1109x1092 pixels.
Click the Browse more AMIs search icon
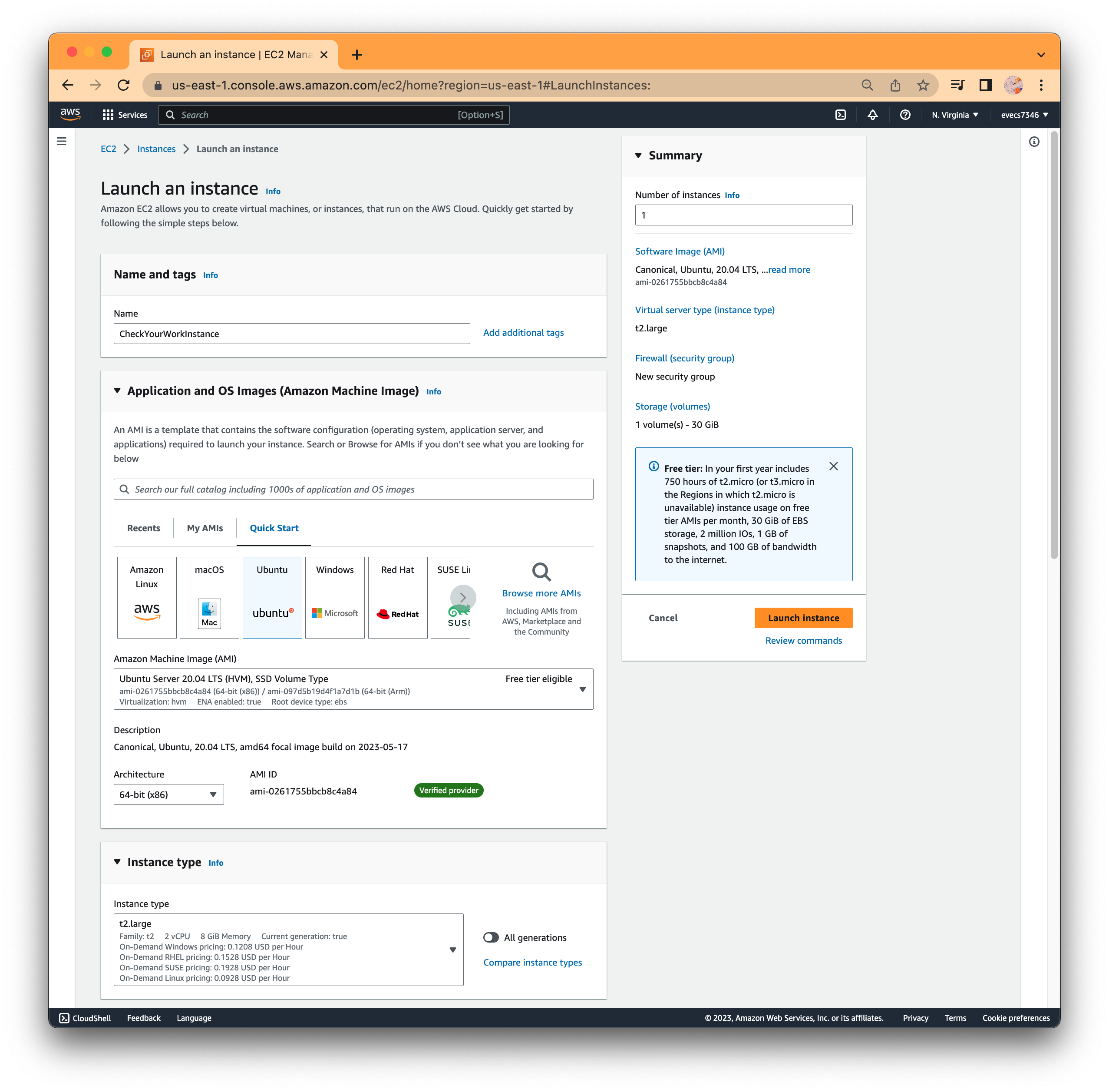pyautogui.click(x=541, y=571)
